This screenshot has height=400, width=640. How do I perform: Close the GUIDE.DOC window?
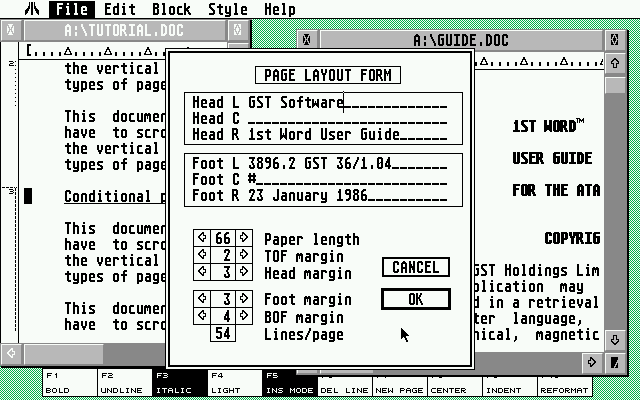coord(307,40)
